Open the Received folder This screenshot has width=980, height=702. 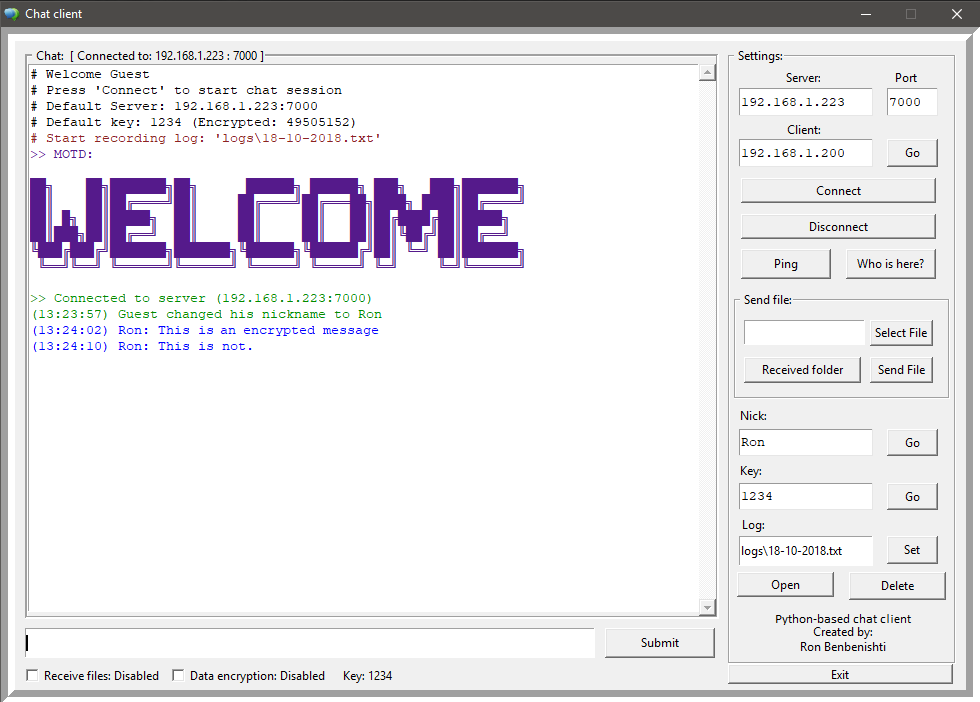point(802,369)
